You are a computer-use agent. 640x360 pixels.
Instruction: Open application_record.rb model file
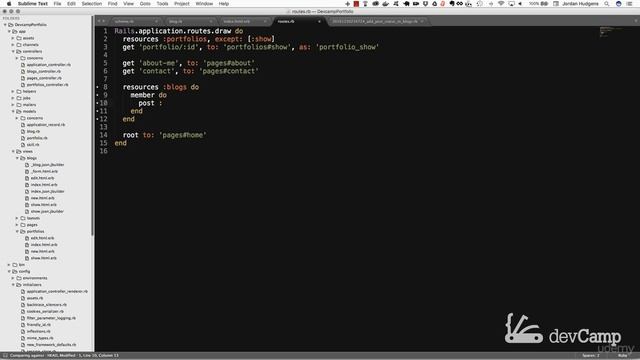pyautogui.click(x=46, y=124)
